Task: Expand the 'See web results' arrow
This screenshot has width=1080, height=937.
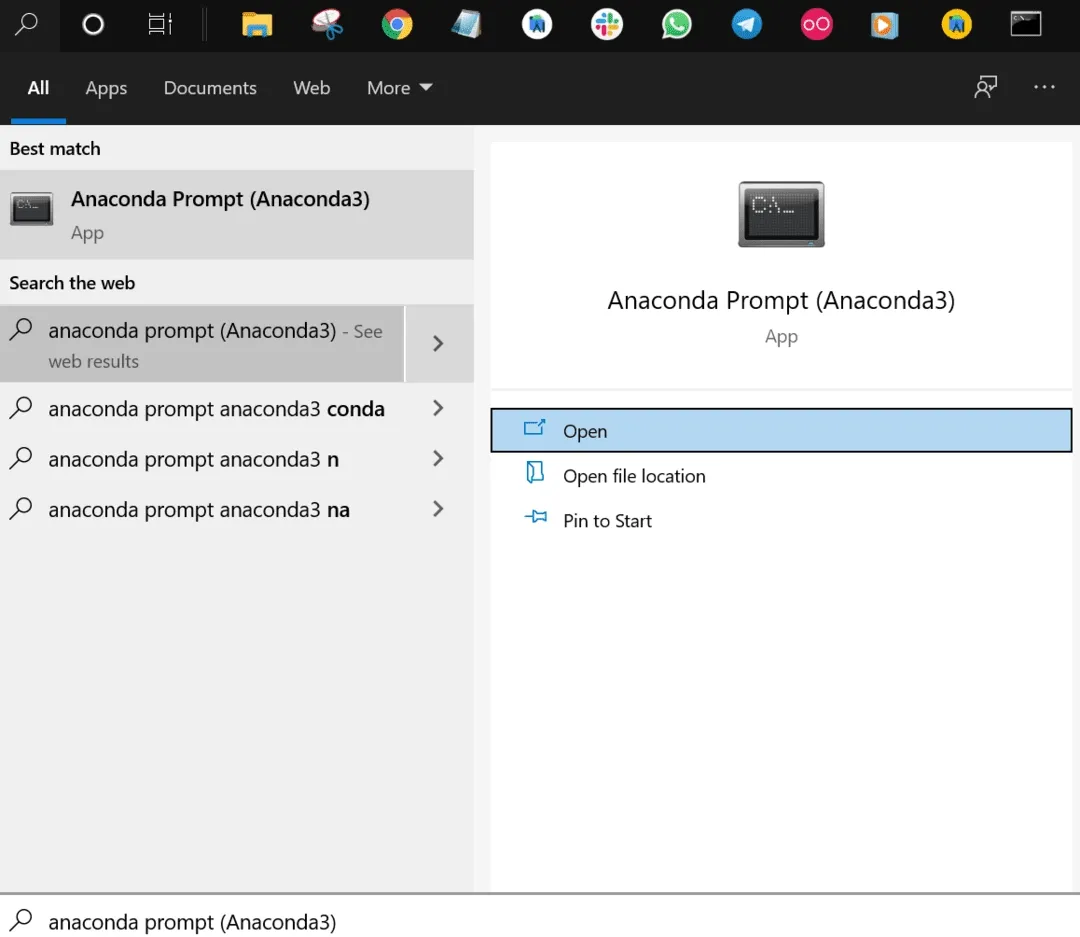Action: point(439,344)
